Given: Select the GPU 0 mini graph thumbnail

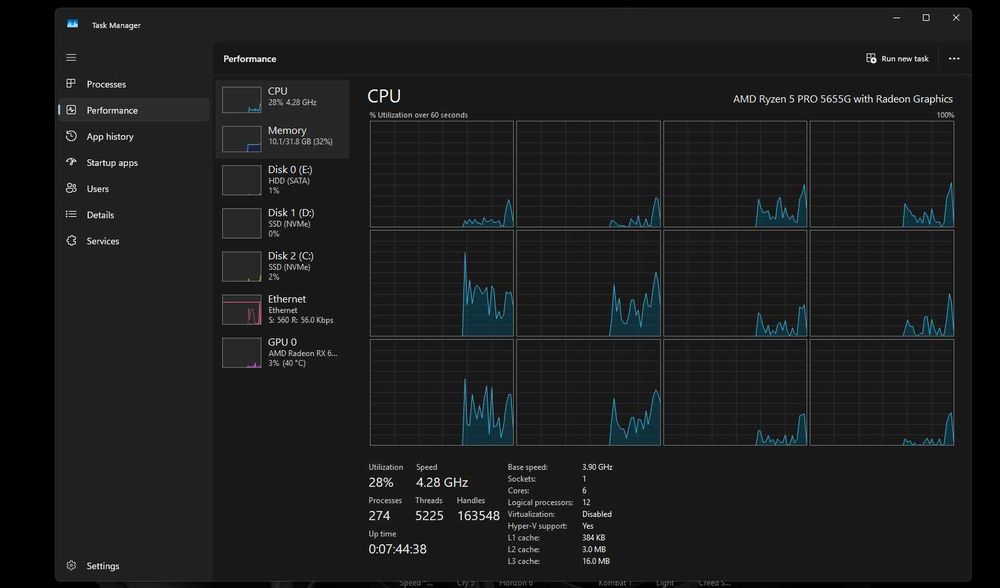Looking at the screenshot, I should (x=241, y=353).
